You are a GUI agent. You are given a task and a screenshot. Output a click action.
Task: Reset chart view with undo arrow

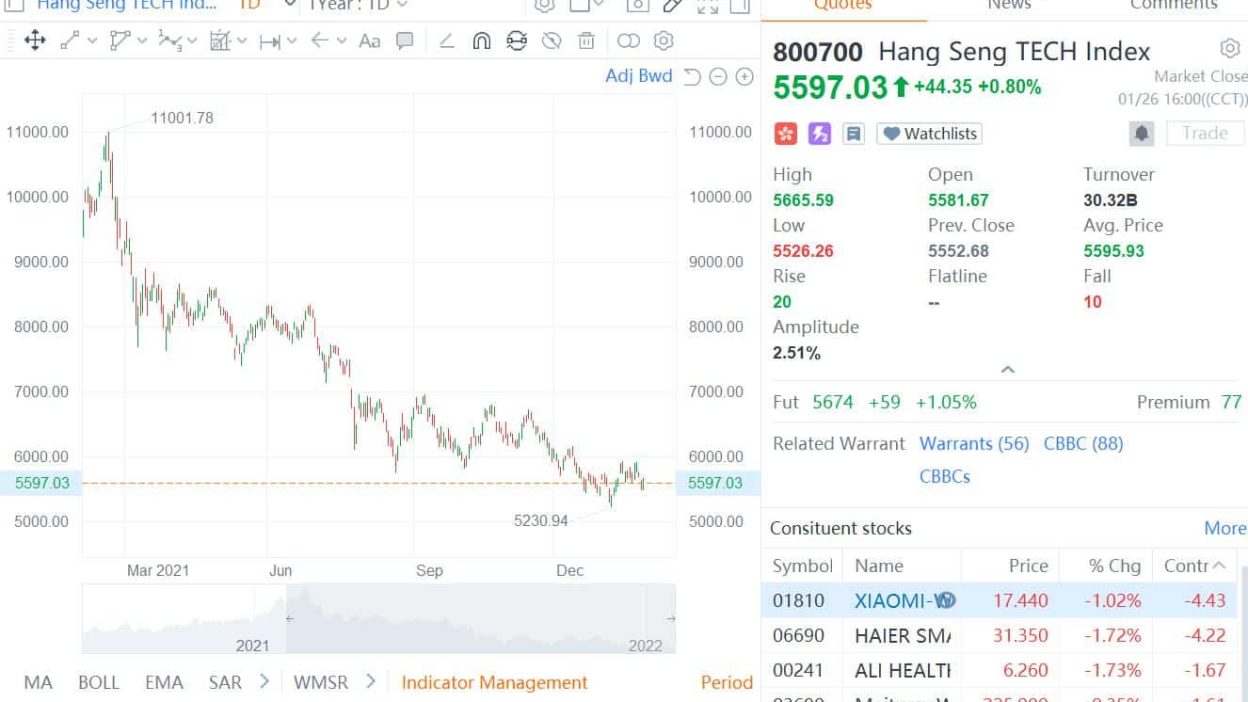[x=692, y=76]
